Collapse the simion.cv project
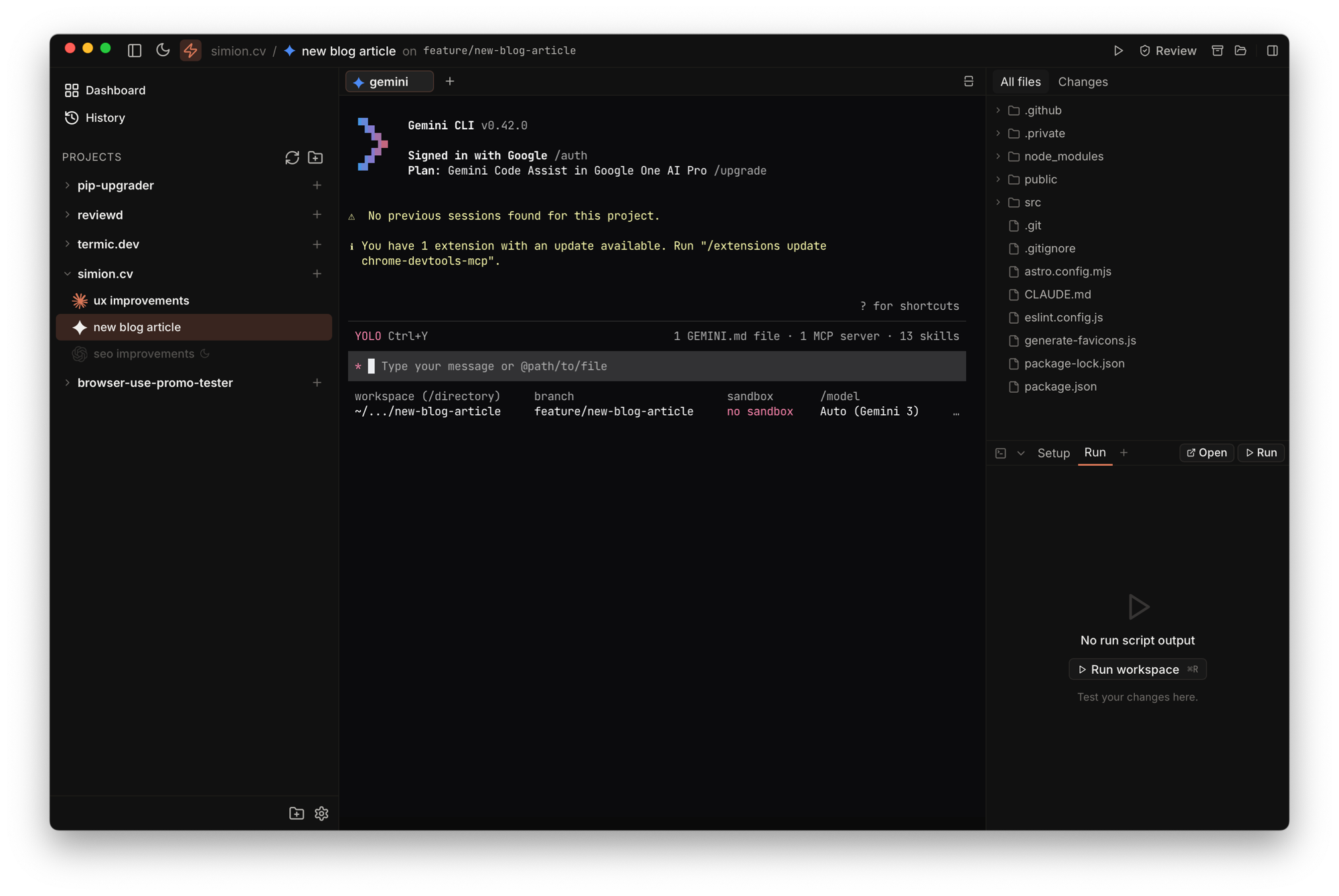The width and height of the screenshot is (1339, 896). pyautogui.click(x=67, y=274)
